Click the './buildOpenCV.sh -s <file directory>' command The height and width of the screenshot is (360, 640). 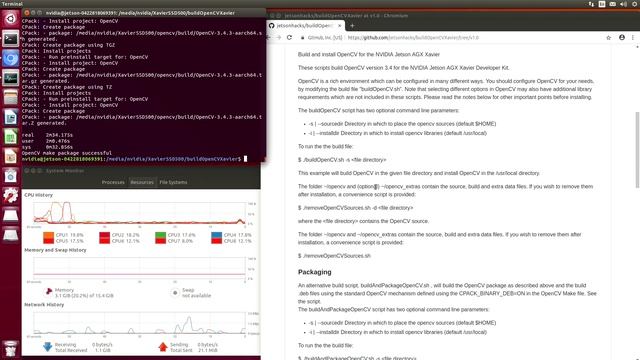click(342, 160)
